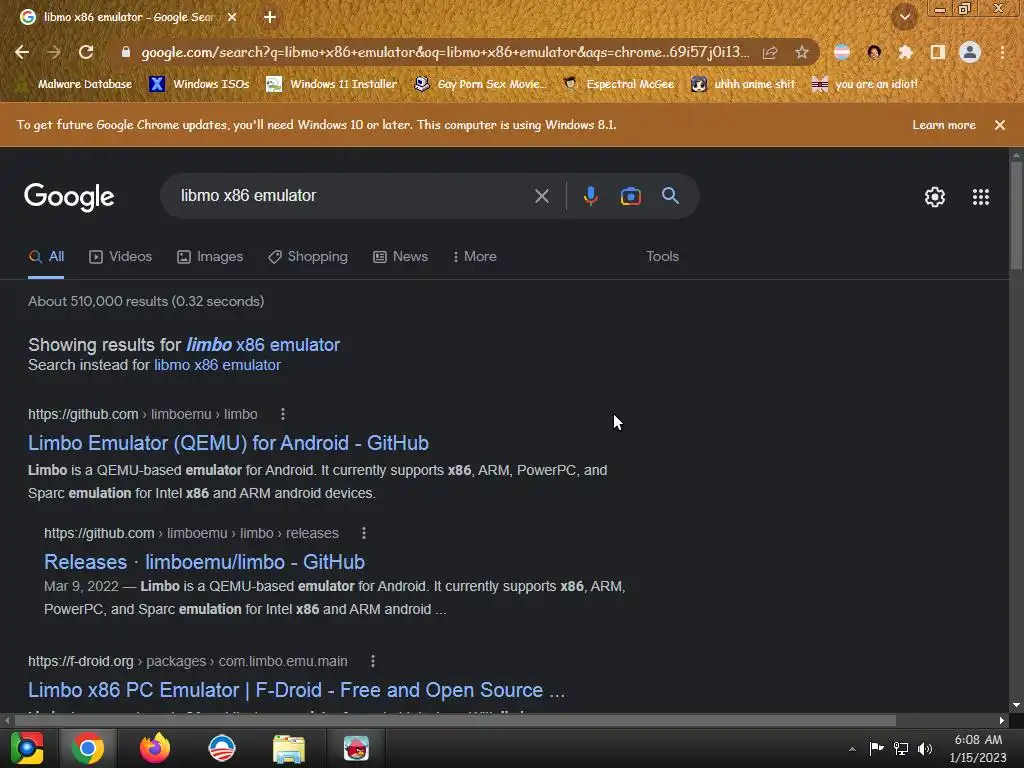Open the Windows 11 Installer bookmark
Screen dimensions: 1024x768
(x=332, y=84)
